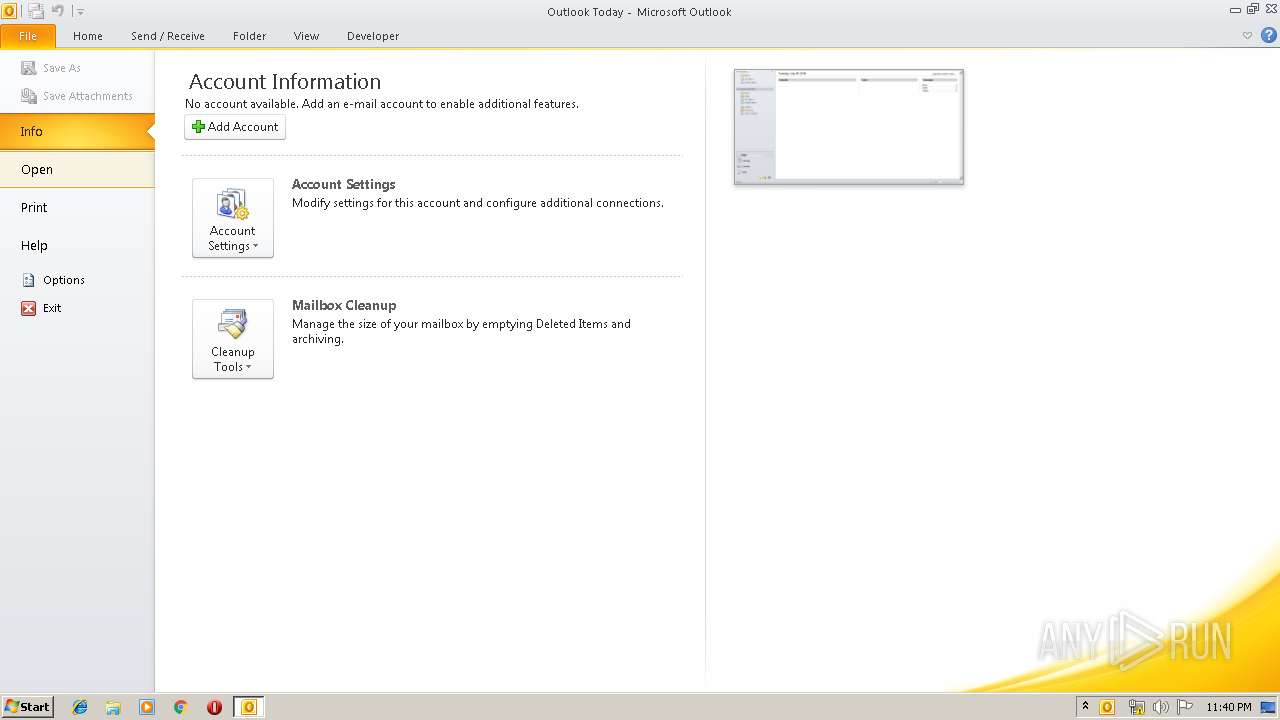Click the 'No account available' message text
Screen dimensions: 1280x720
point(382,104)
